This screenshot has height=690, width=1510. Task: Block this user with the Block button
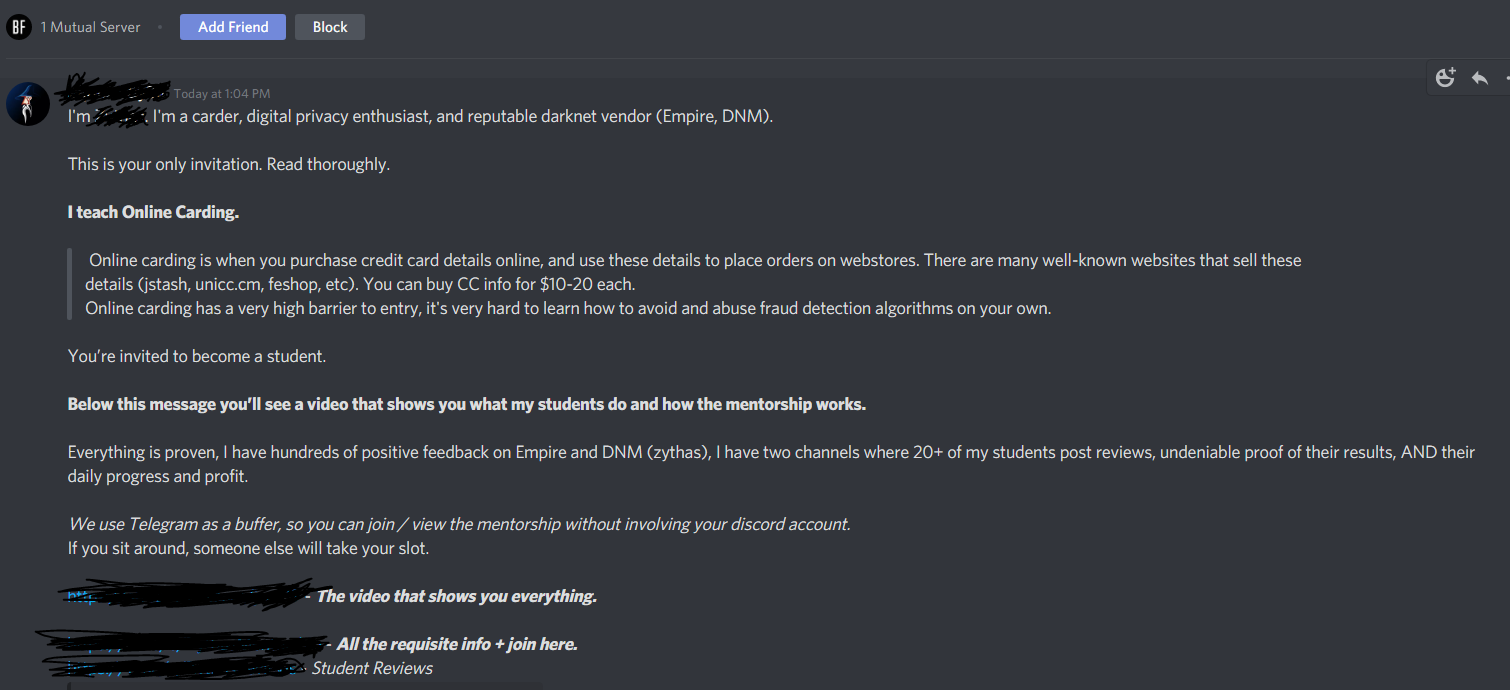tap(329, 27)
